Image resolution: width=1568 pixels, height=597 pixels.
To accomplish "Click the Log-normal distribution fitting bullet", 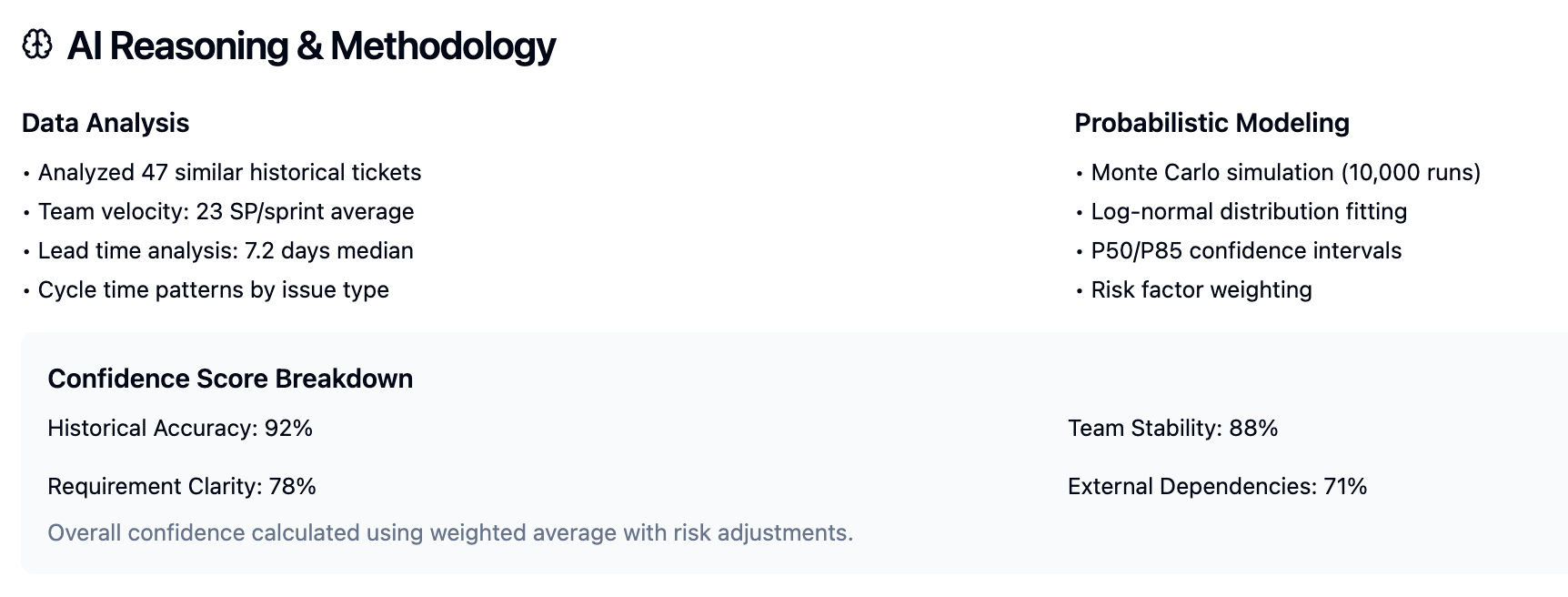I will click(1248, 212).
